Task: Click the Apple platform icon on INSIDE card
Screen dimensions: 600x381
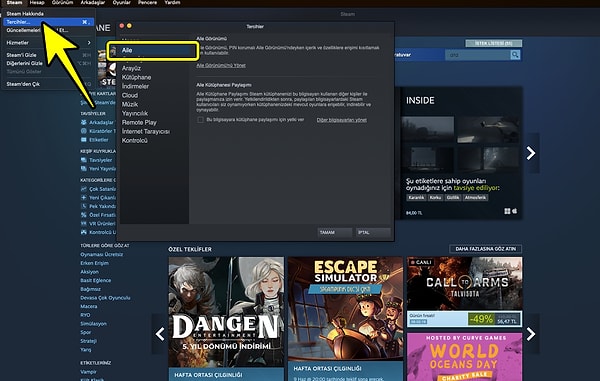Action: click(515, 211)
